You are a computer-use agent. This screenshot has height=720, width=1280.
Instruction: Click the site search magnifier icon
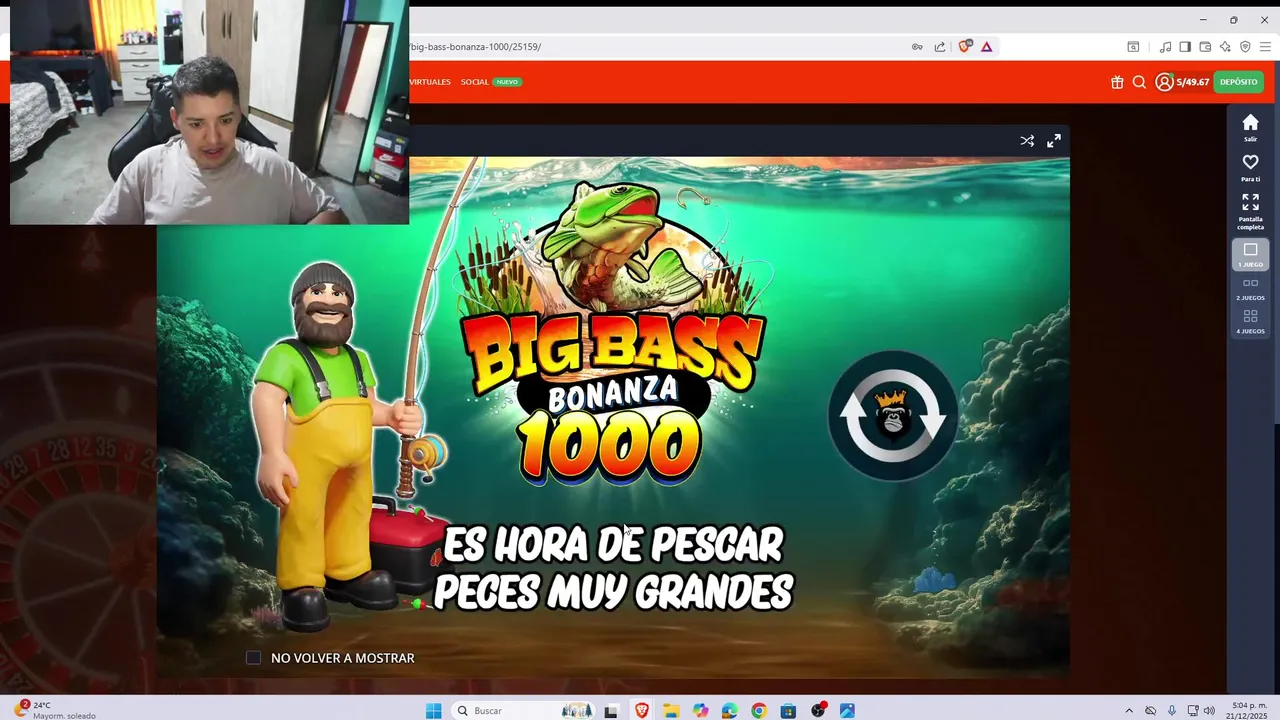coord(1139,82)
